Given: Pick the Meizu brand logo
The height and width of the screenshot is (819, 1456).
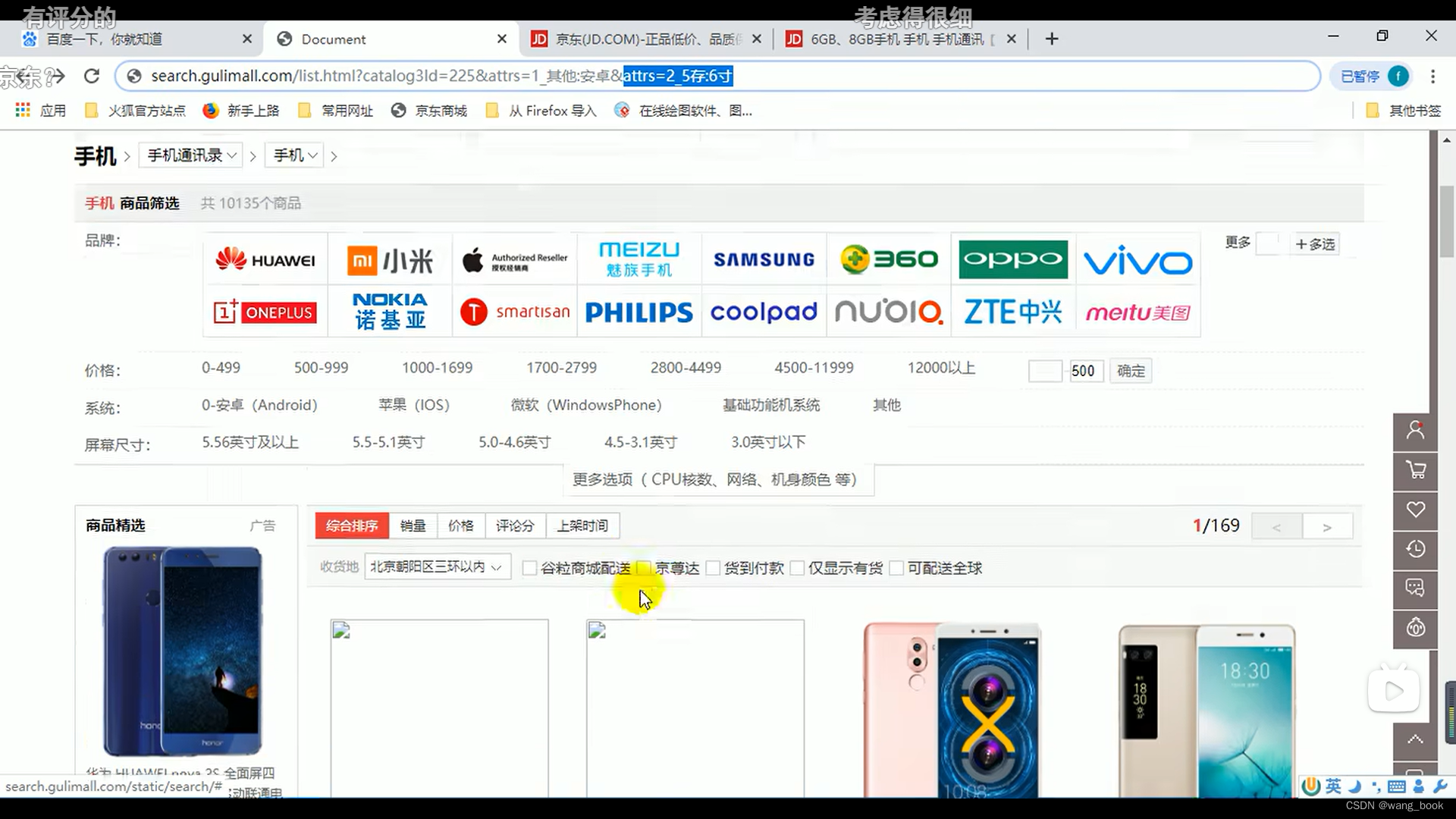Looking at the screenshot, I should 639,260.
